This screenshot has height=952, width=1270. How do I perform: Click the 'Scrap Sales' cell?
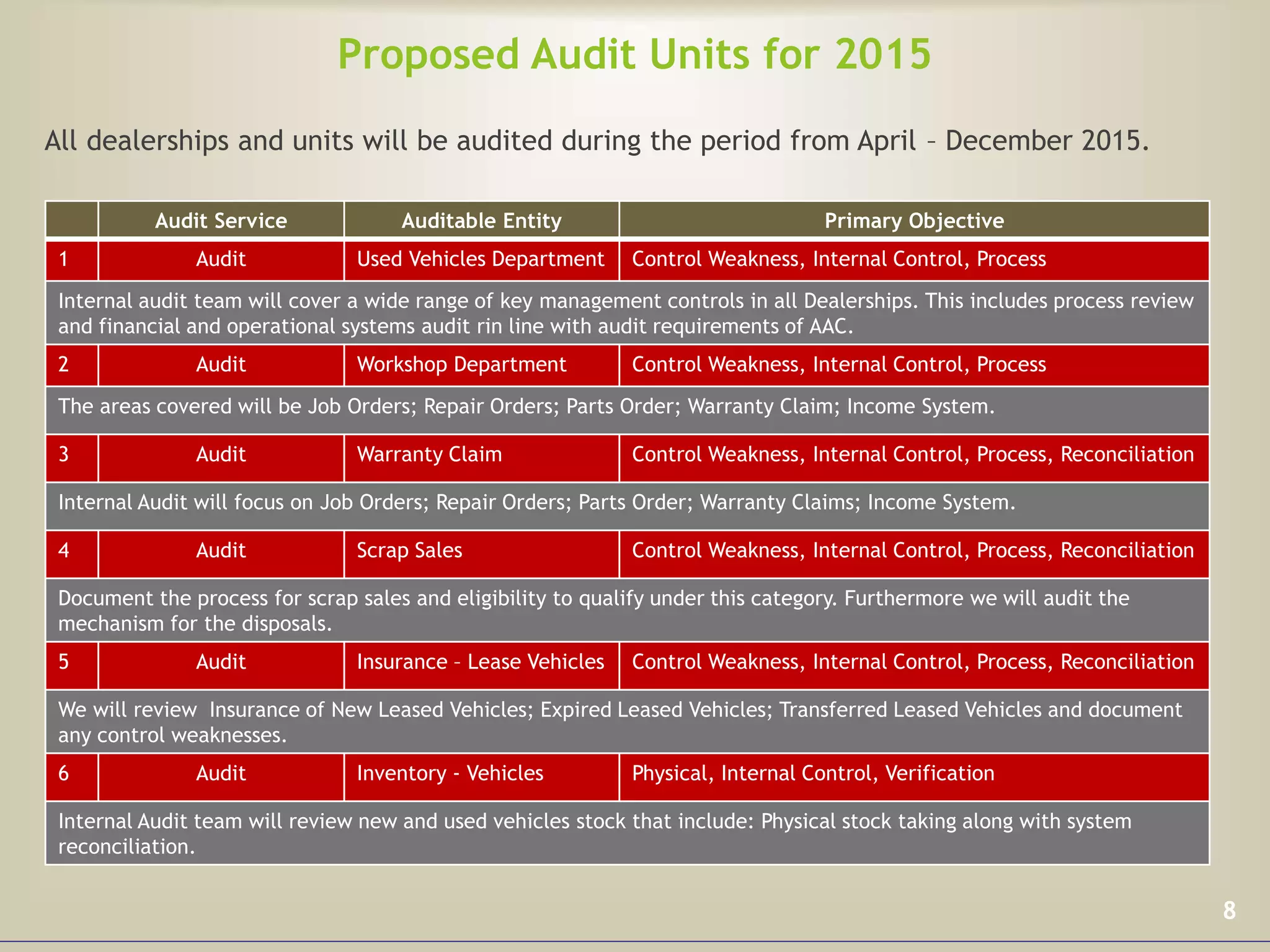[481, 554]
